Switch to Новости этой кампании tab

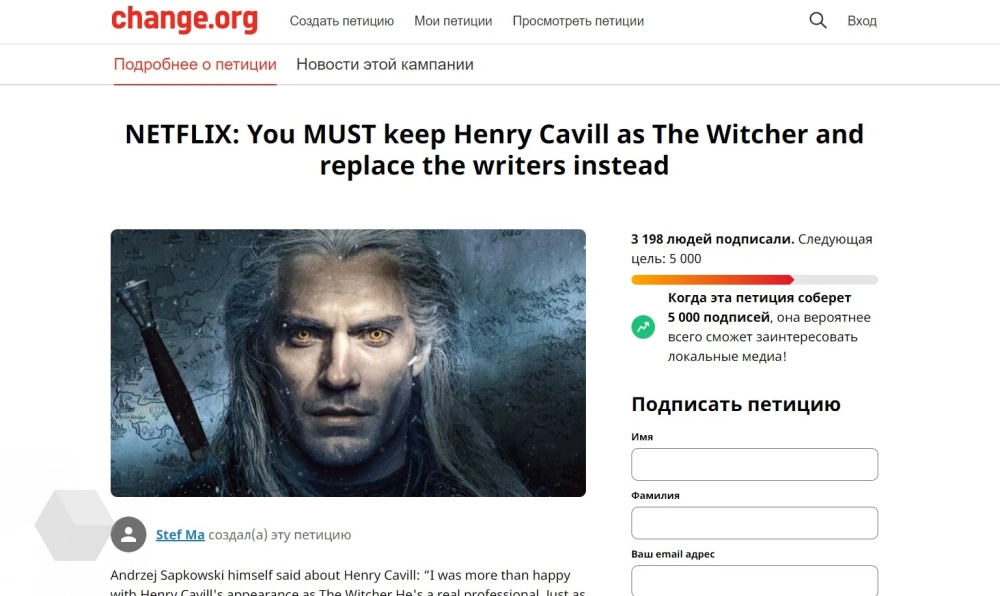coord(385,64)
